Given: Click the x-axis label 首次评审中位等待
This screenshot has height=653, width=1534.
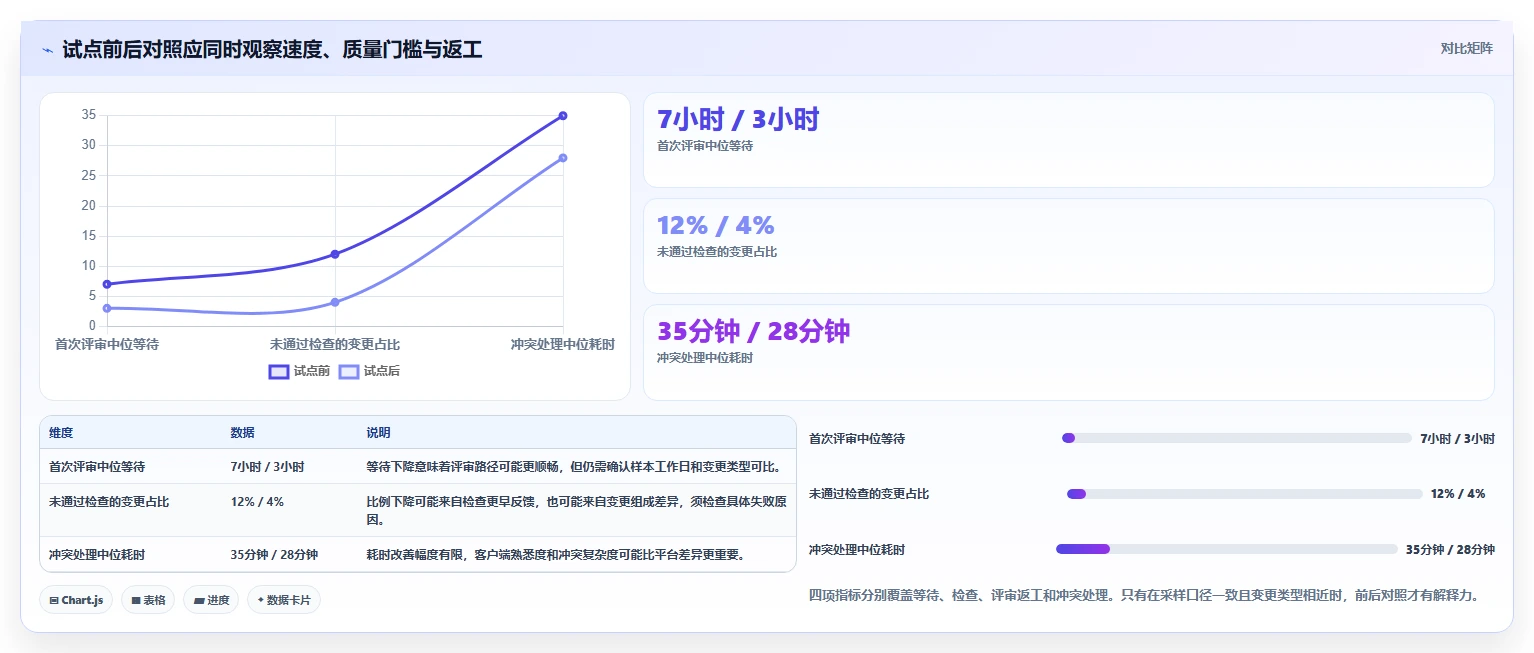Looking at the screenshot, I should point(107,344).
